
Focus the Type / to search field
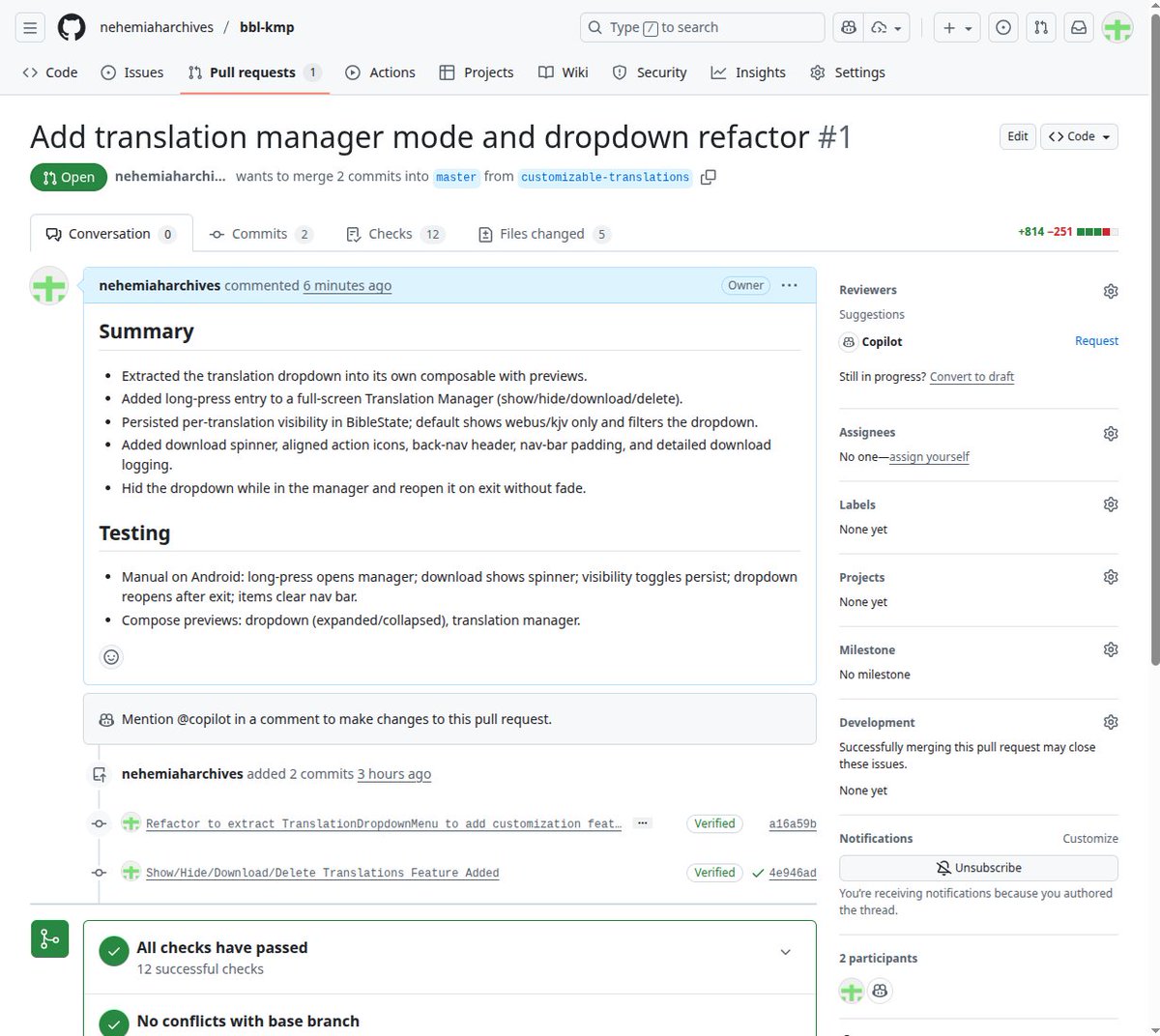pos(703,28)
